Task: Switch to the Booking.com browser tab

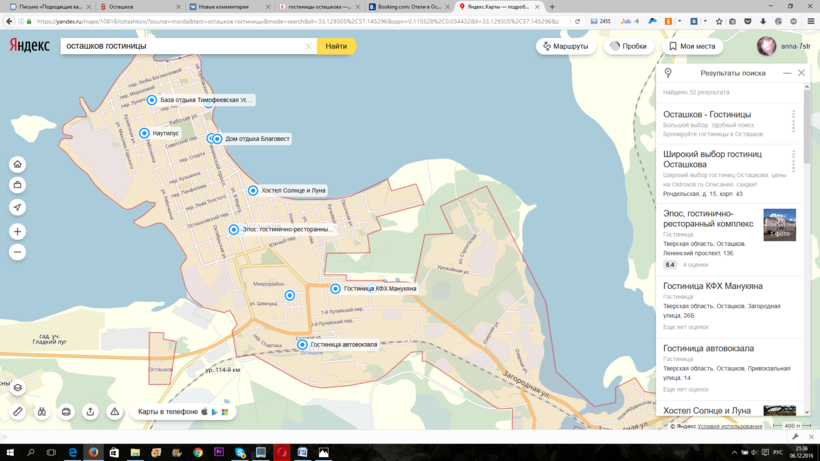Action: (x=404, y=7)
